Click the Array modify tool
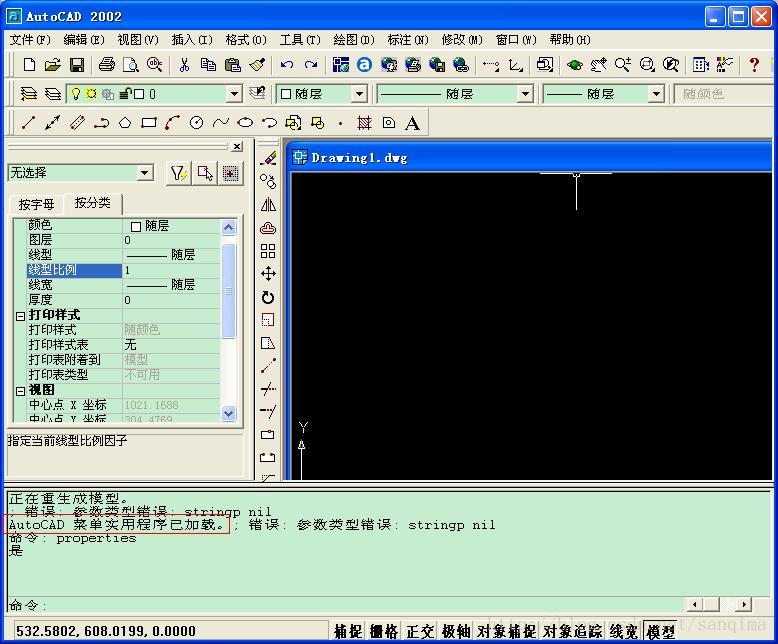The image size is (778, 644). click(268, 251)
